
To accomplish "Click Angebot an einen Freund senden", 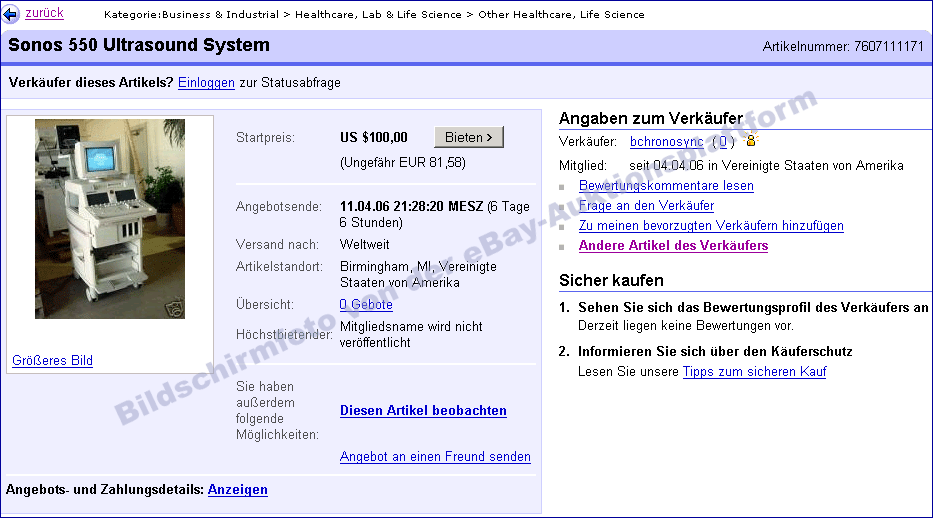I will 435,456.
